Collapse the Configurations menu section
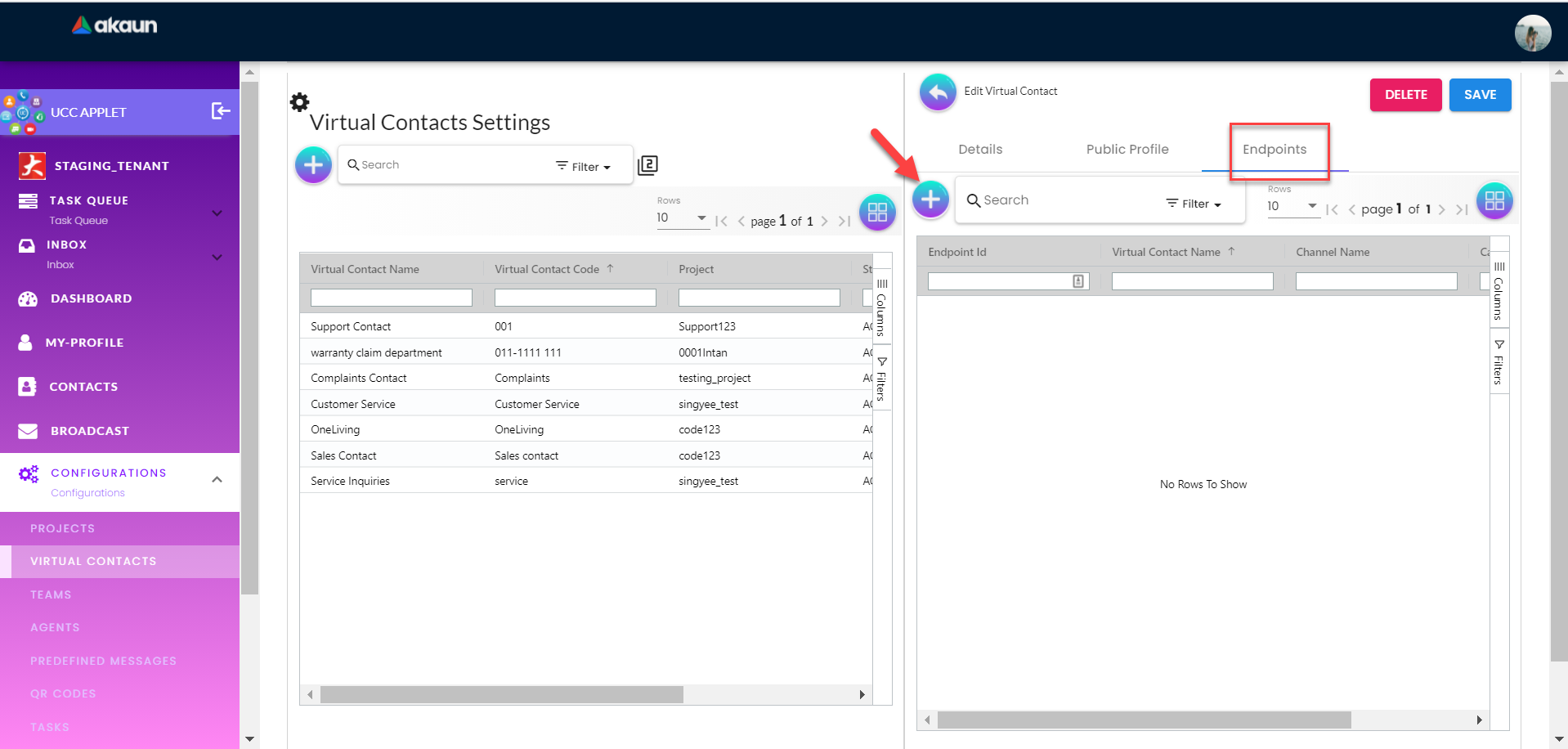The height and width of the screenshot is (749, 1568). pos(217,480)
